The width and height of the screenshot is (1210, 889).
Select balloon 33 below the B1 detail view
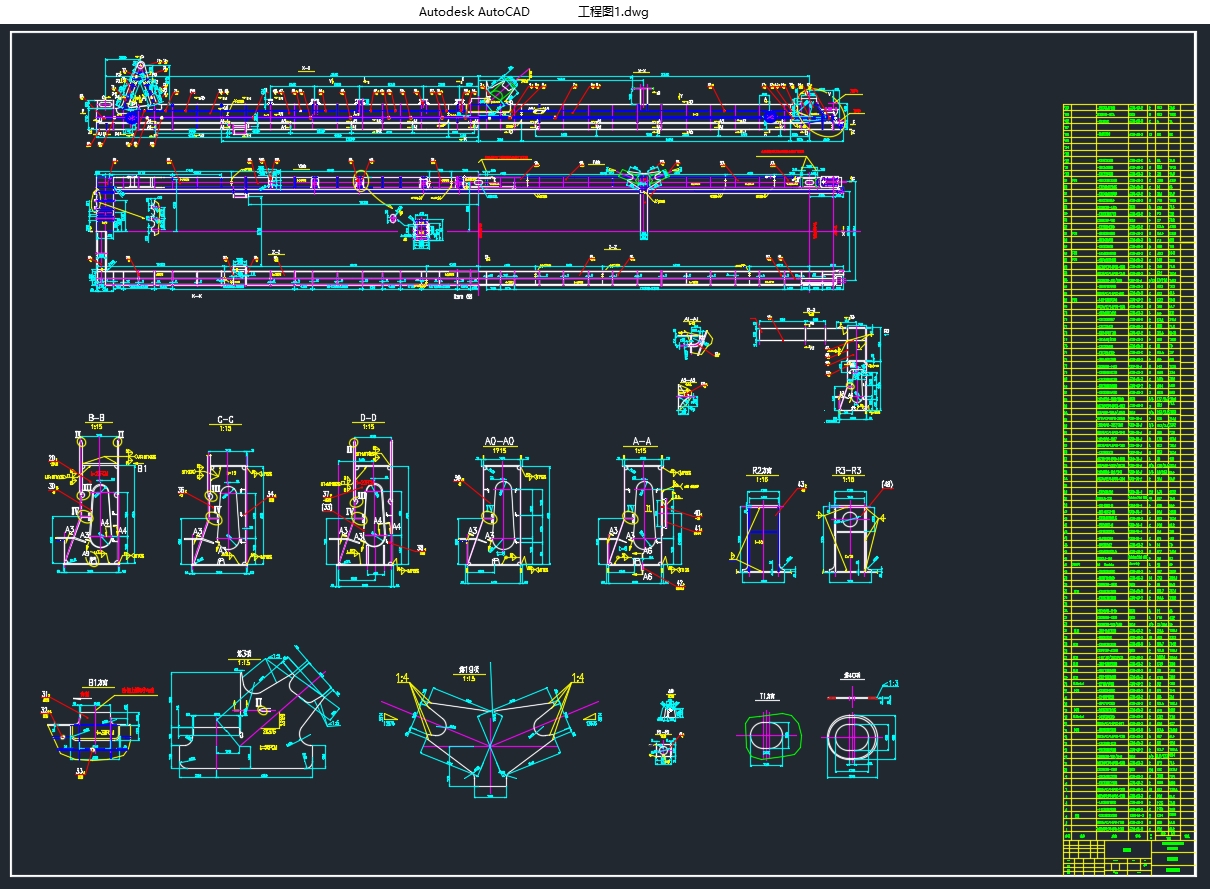pos(79,771)
